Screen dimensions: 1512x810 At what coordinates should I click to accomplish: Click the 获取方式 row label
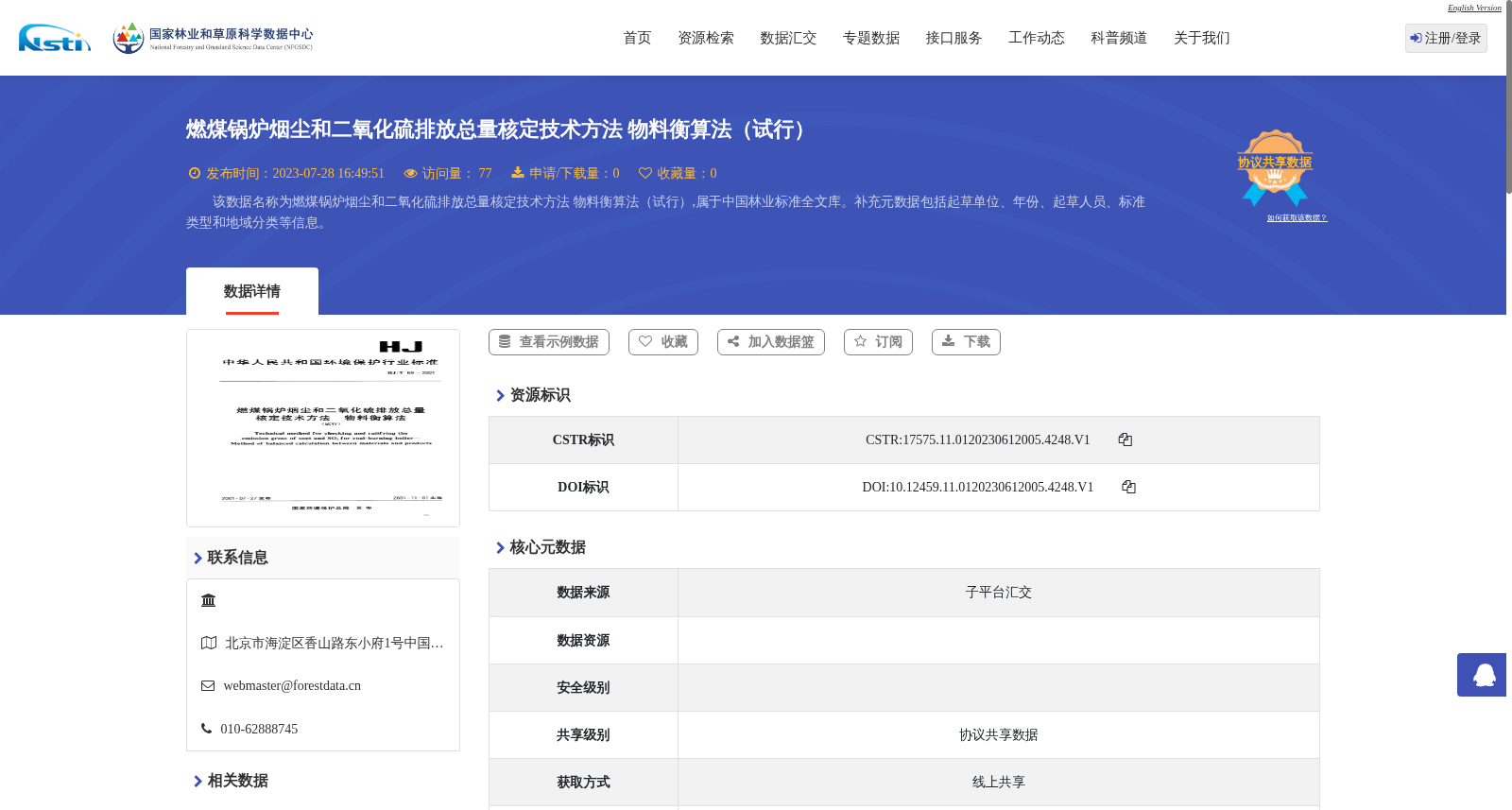click(583, 782)
